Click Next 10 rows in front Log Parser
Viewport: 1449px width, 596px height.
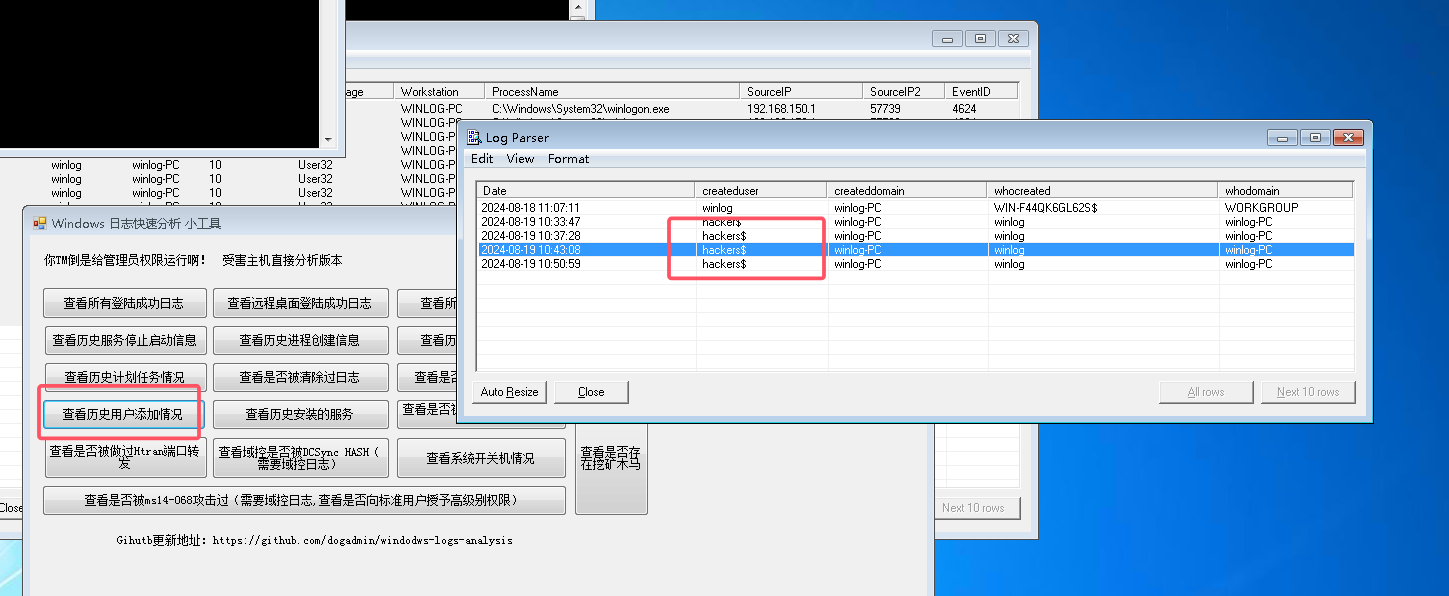click(1308, 392)
